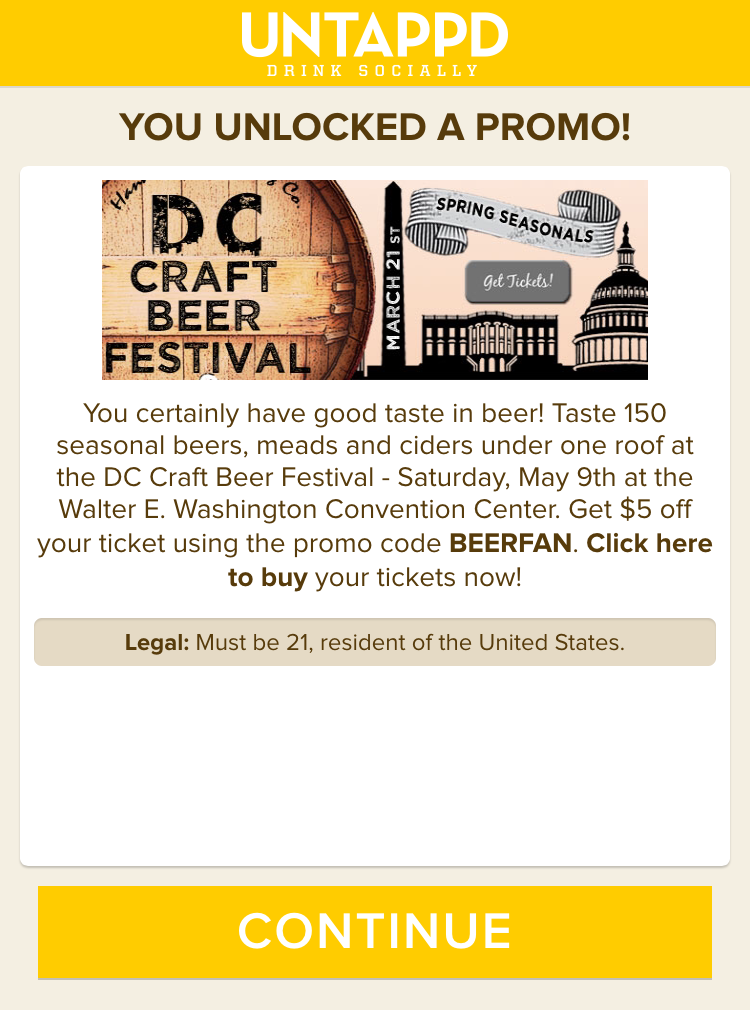Tap the 'Drink Socially' tagline

[x=374, y=70]
